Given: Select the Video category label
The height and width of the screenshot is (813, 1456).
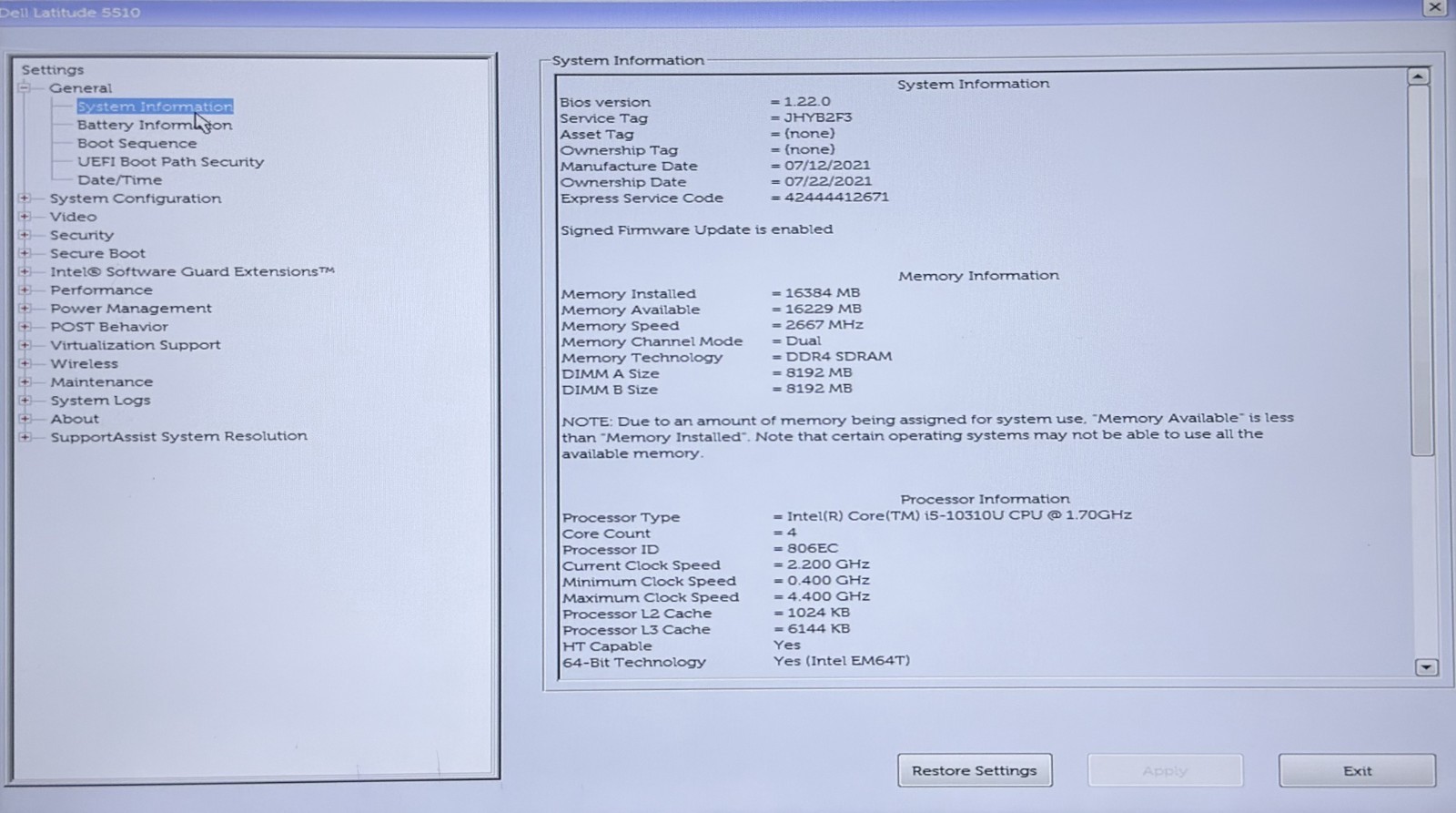Looking at the screenshot, I should (x=73, y=217).
